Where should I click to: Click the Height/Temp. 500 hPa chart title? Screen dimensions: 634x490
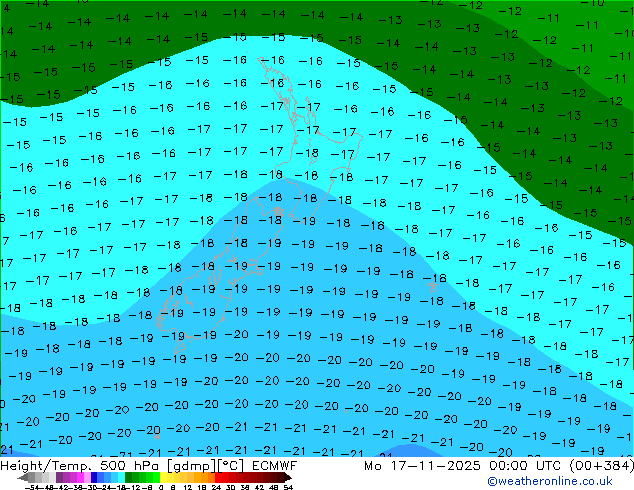(x=82, y=466)
